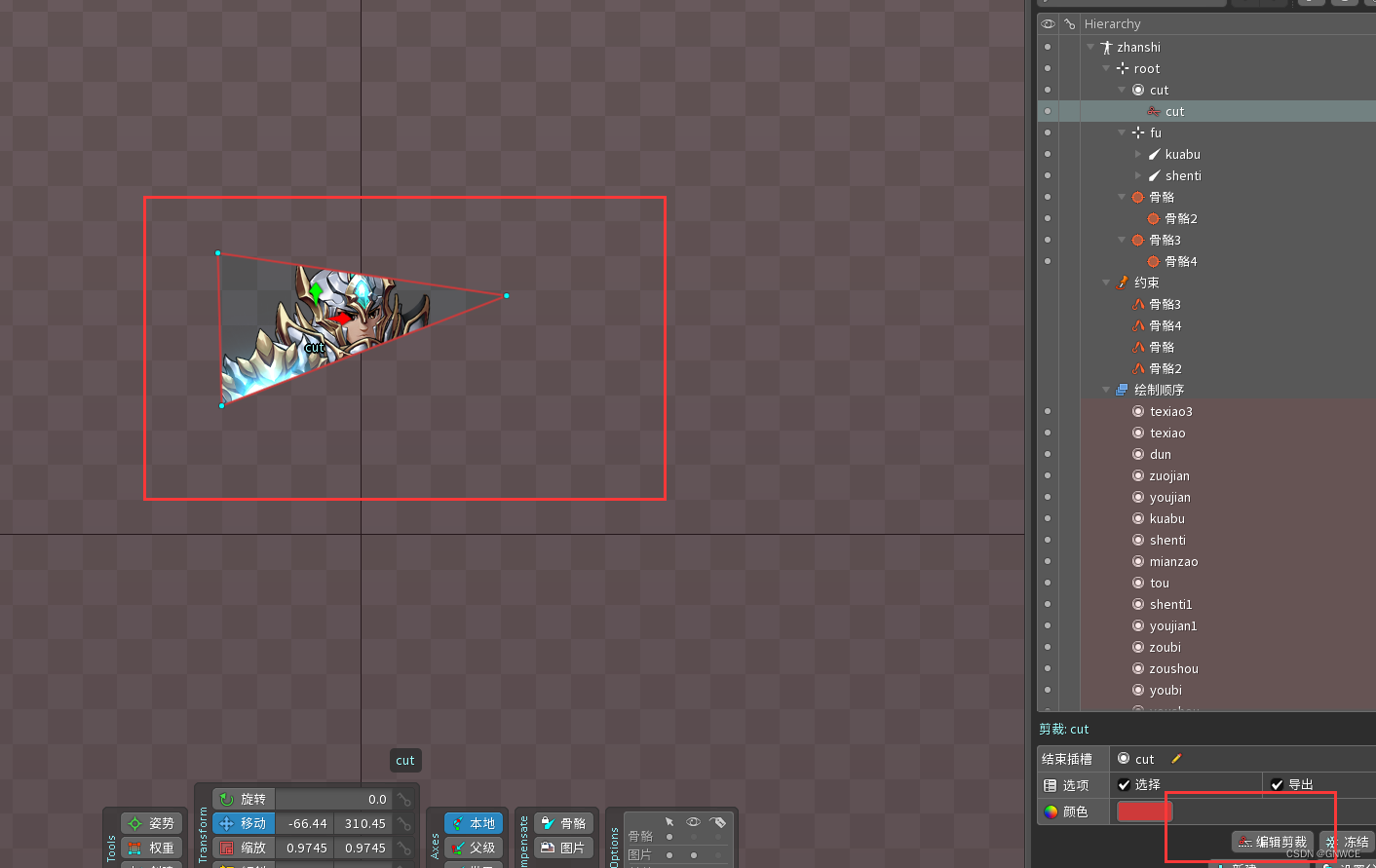Click the key icon beside the rotation value
This screenshot has height=868, width=1376.
coord(404,799)
